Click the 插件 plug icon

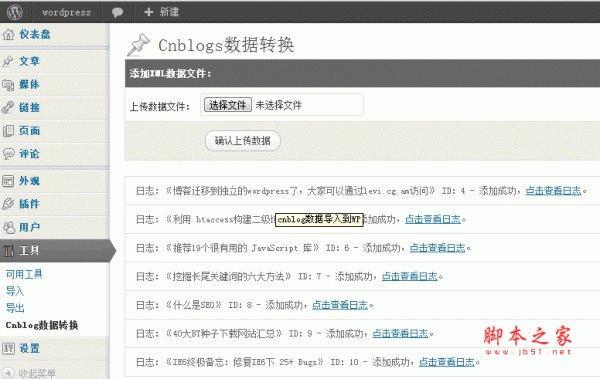click(8, 204)
